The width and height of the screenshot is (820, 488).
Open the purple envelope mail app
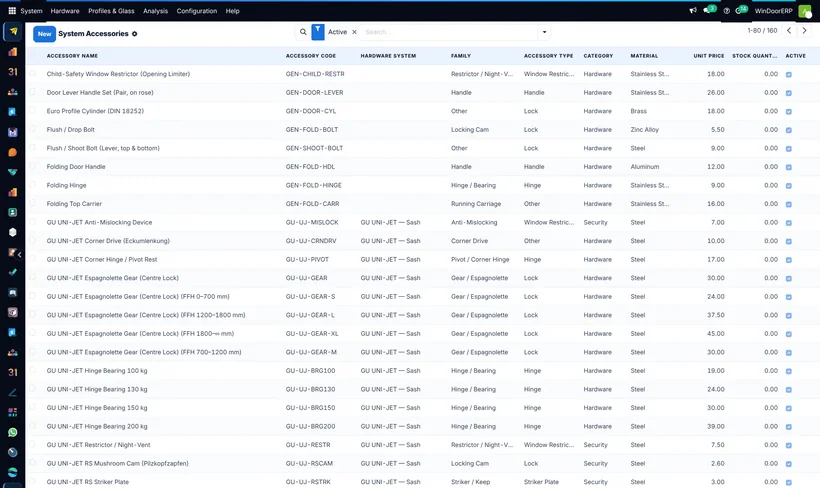pyautogui.click(x=13, y=132)
